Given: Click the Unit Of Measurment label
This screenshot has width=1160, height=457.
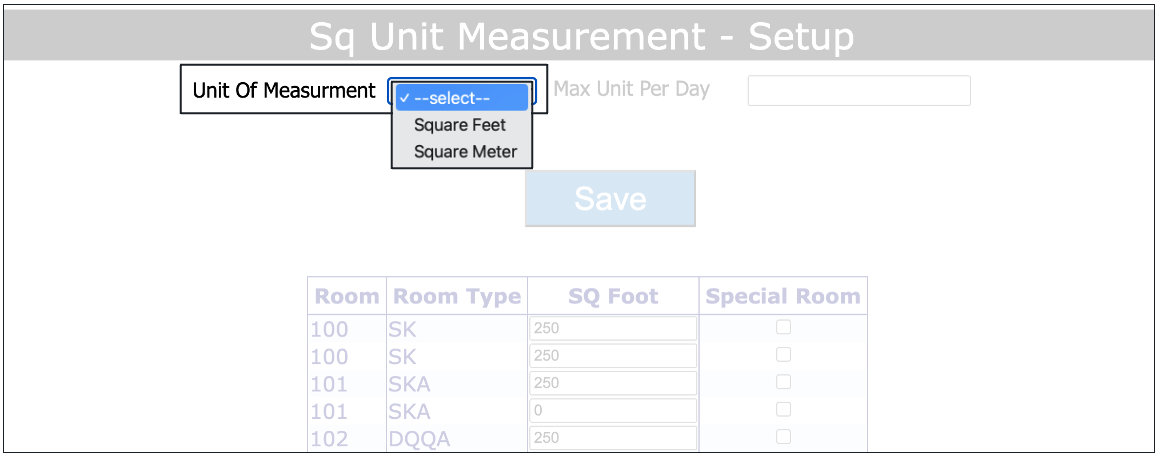Looking at the screenshot, I should (x=284, y=90).
